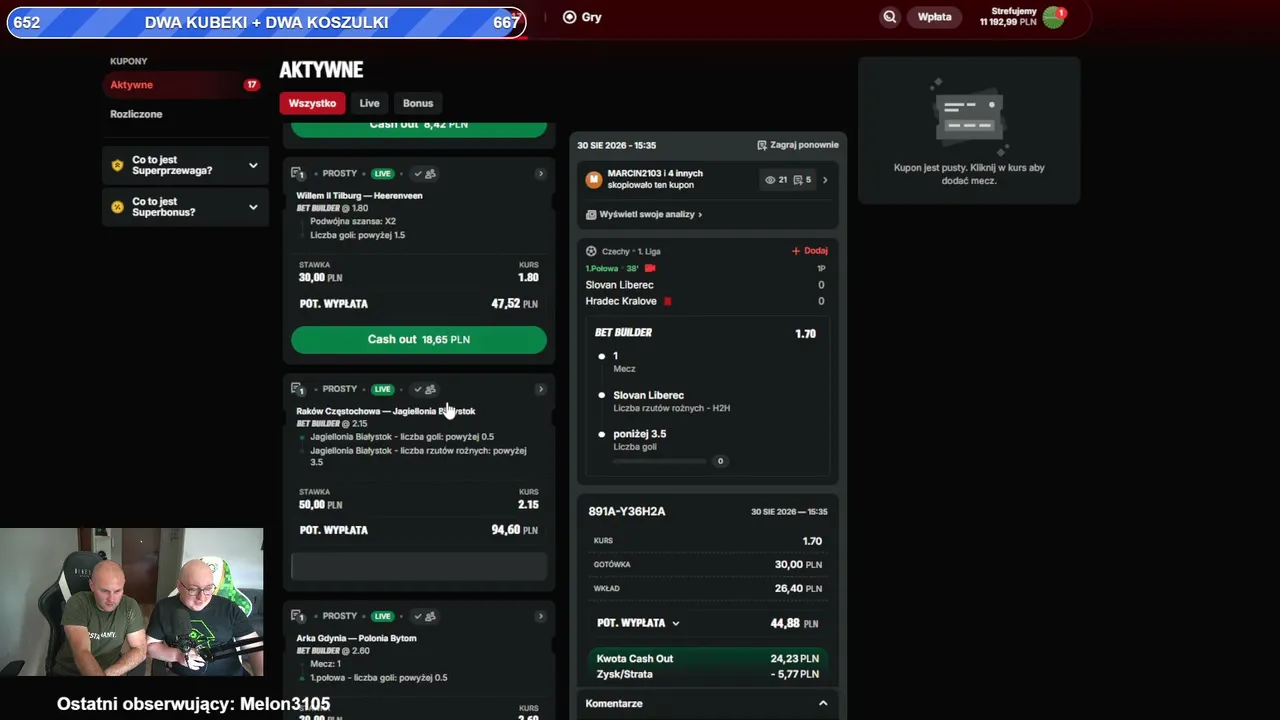Image resolution: width=1280 pixels, height=720 pixels.
Task: Click the shared-users icon on Arka Gdynia bet
Action: point(430,616)
